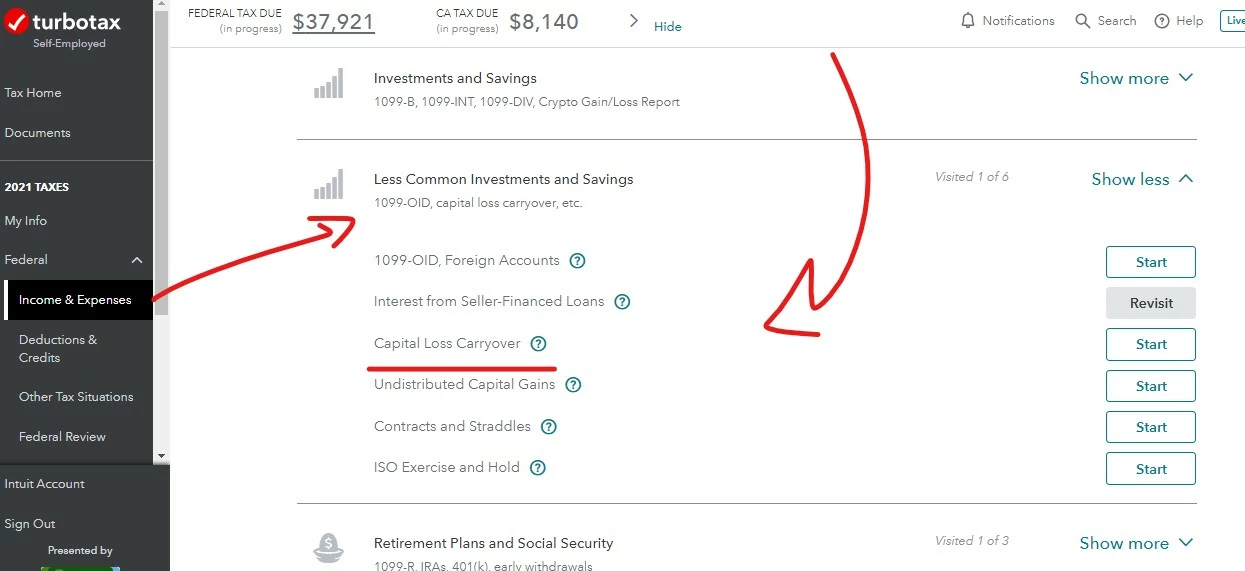Open Deductions & Credits in sidebar
Viewport: 1245px width, 571px height.
pos(58,348)
